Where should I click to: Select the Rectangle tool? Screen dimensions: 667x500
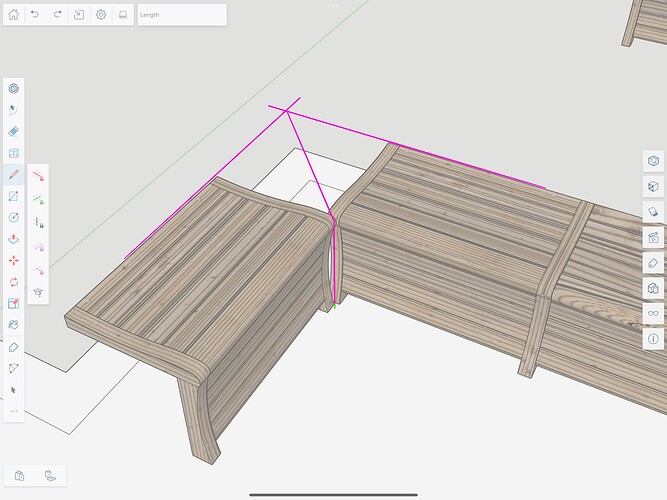coord(14,196)
